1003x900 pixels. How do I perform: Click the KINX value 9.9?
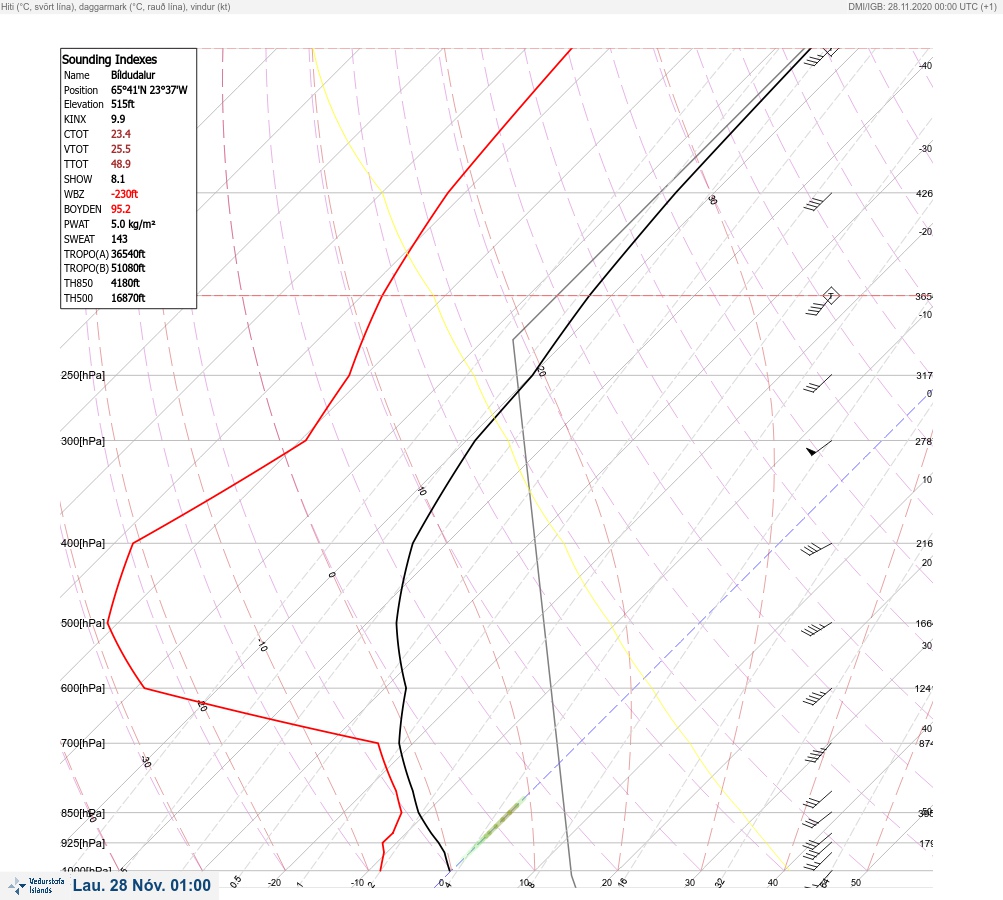point(118,119)
